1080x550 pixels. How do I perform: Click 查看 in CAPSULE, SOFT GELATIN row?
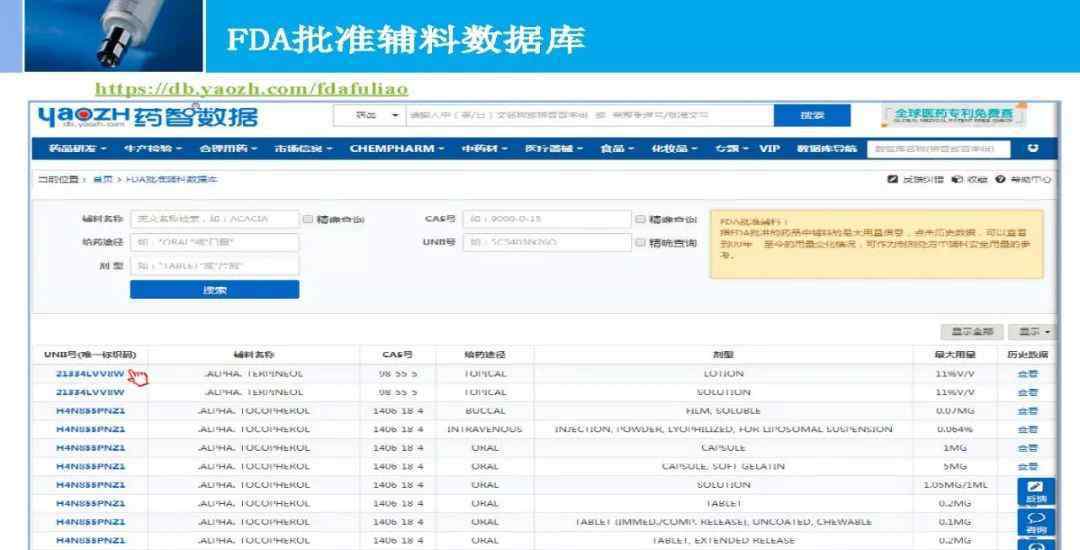tap(1027, 466)
